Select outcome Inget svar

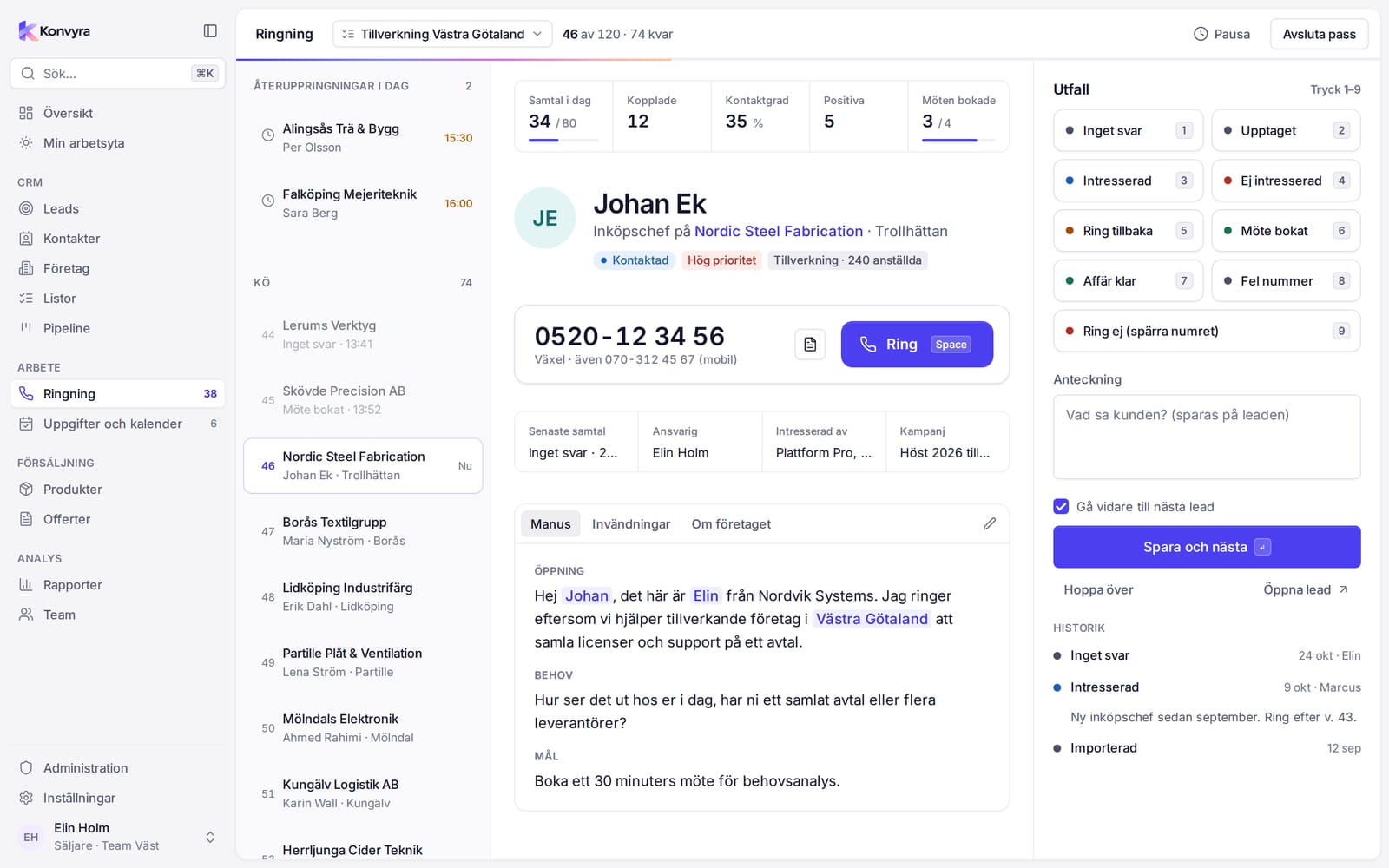tap(1129, 130)
